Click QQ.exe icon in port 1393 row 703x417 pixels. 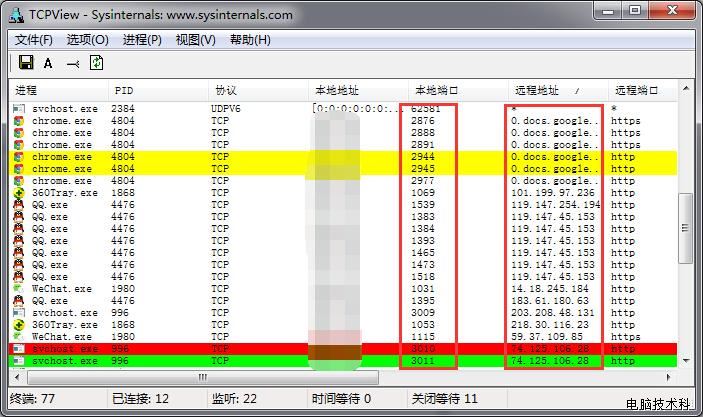point(18,241)
